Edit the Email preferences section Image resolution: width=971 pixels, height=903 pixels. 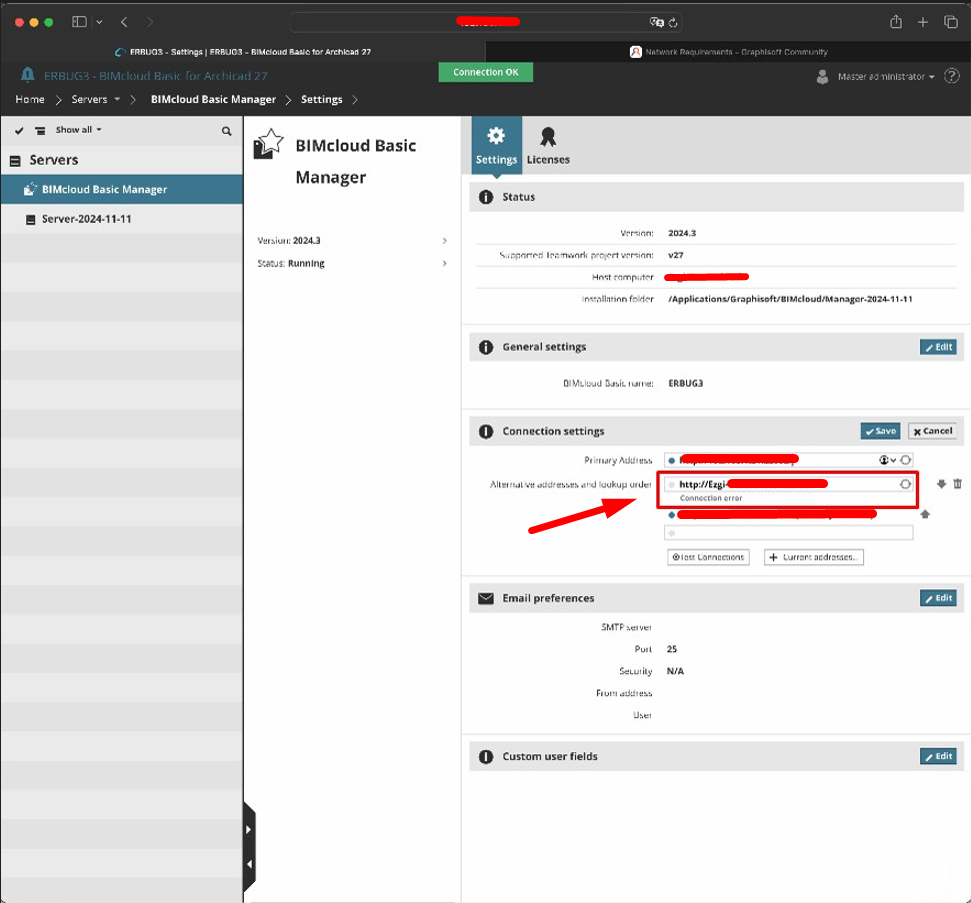click(x=938, y=598)
